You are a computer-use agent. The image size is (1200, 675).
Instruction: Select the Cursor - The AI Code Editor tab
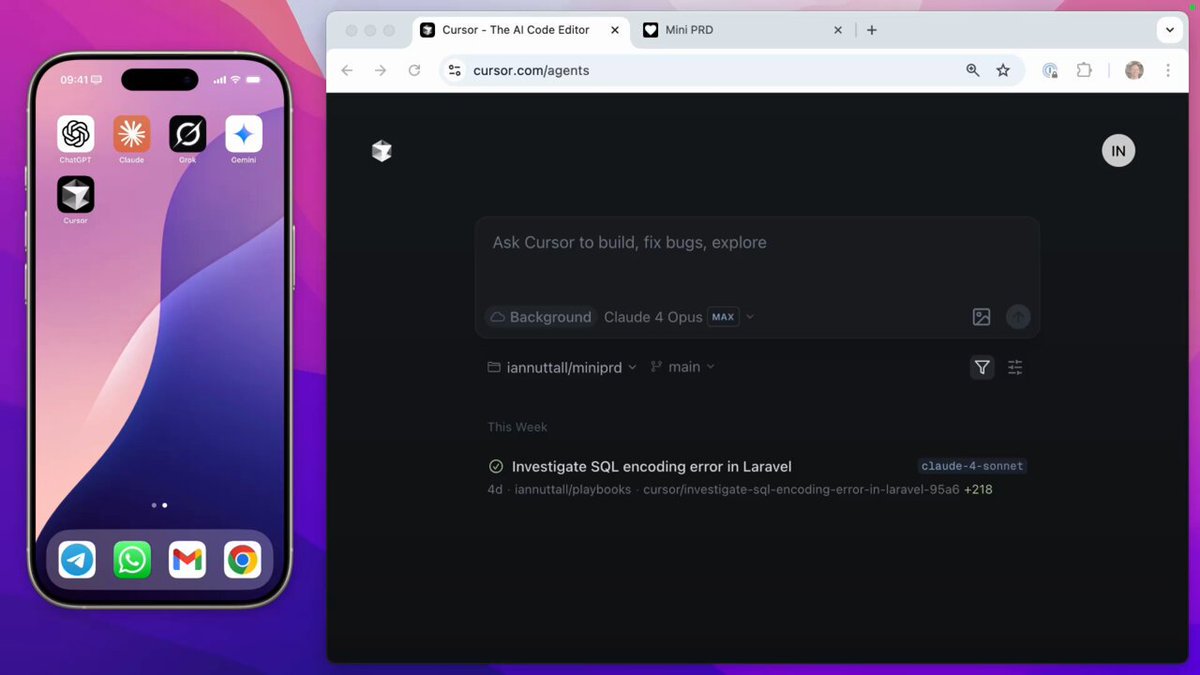point(520,30)
